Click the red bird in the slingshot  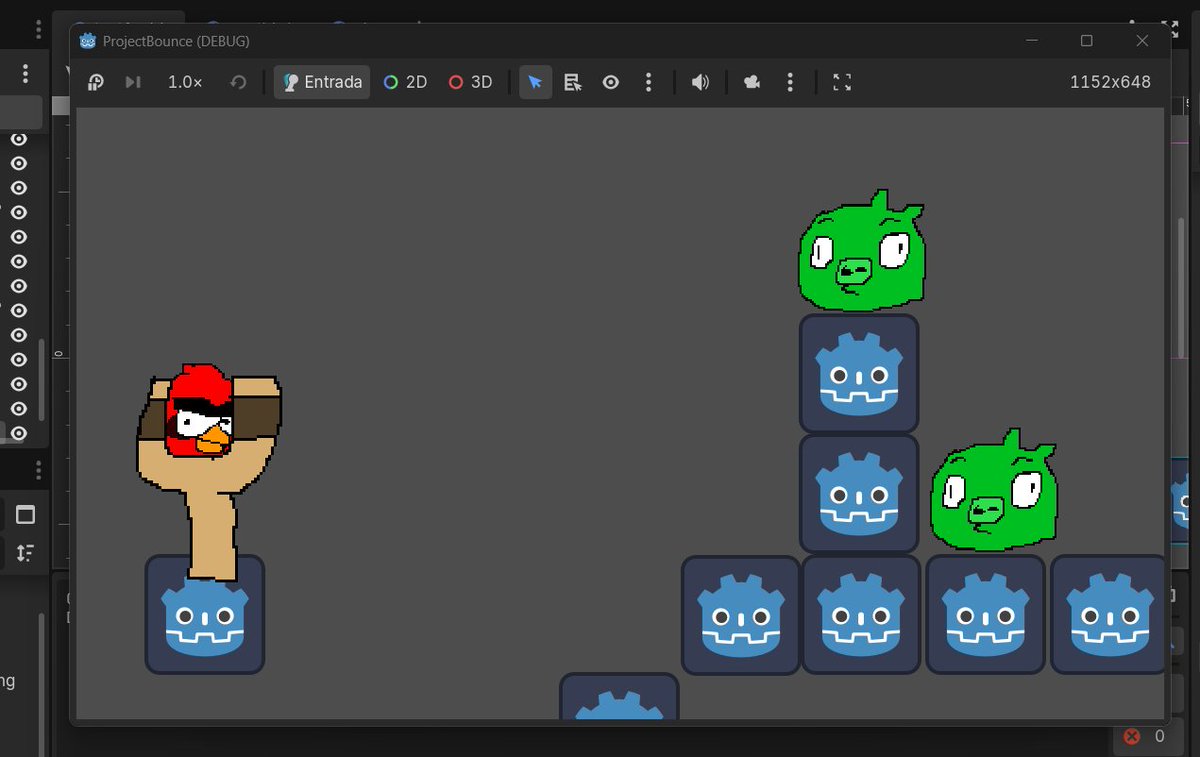200,411
